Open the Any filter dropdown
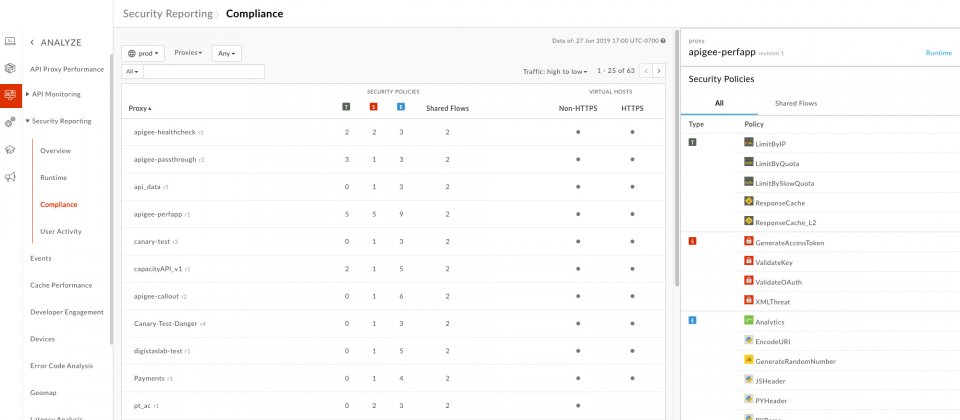Viewport: 960px width, 420px height. click(x=227, y=53)
